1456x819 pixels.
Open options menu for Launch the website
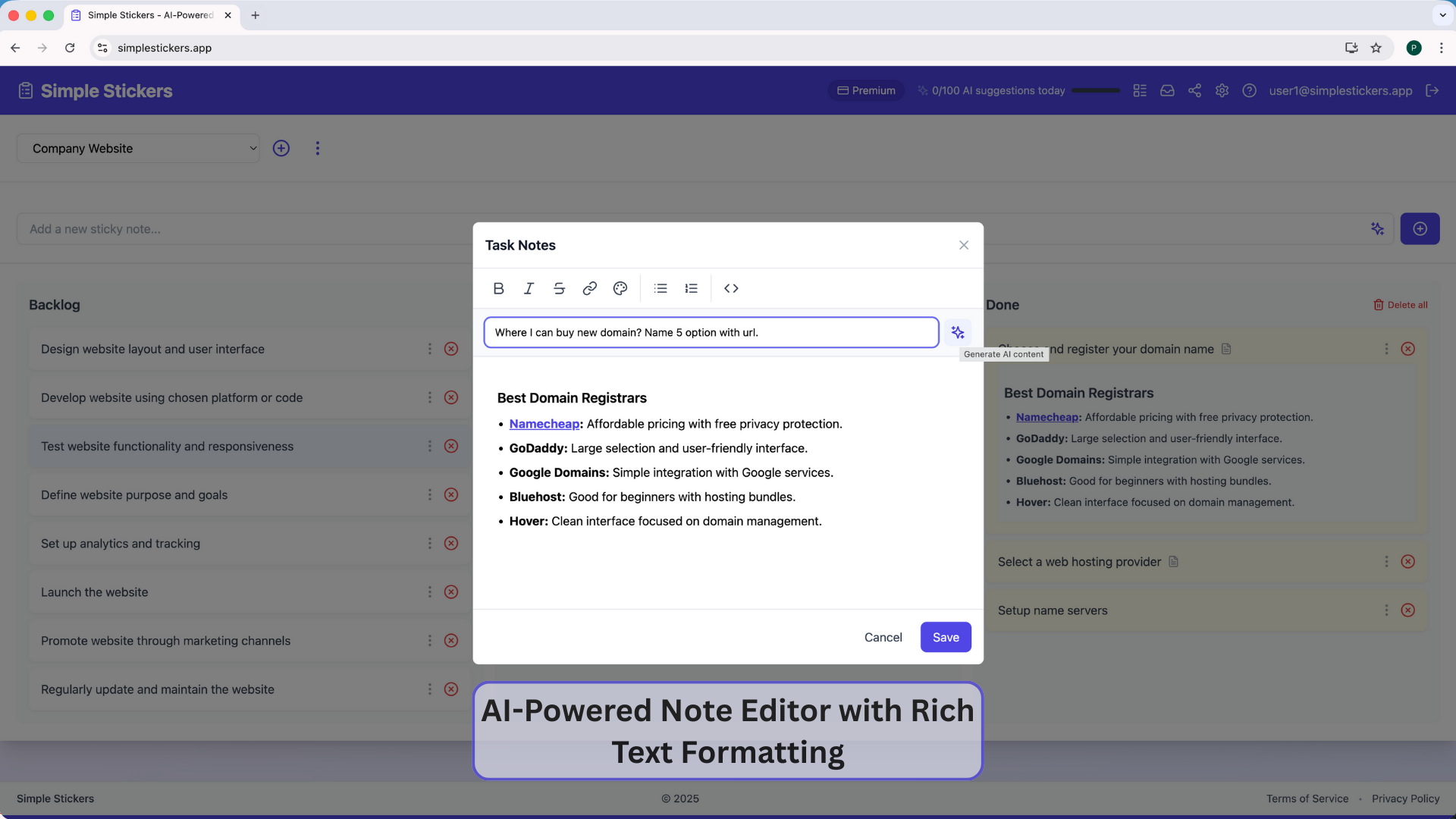[429, 592]
